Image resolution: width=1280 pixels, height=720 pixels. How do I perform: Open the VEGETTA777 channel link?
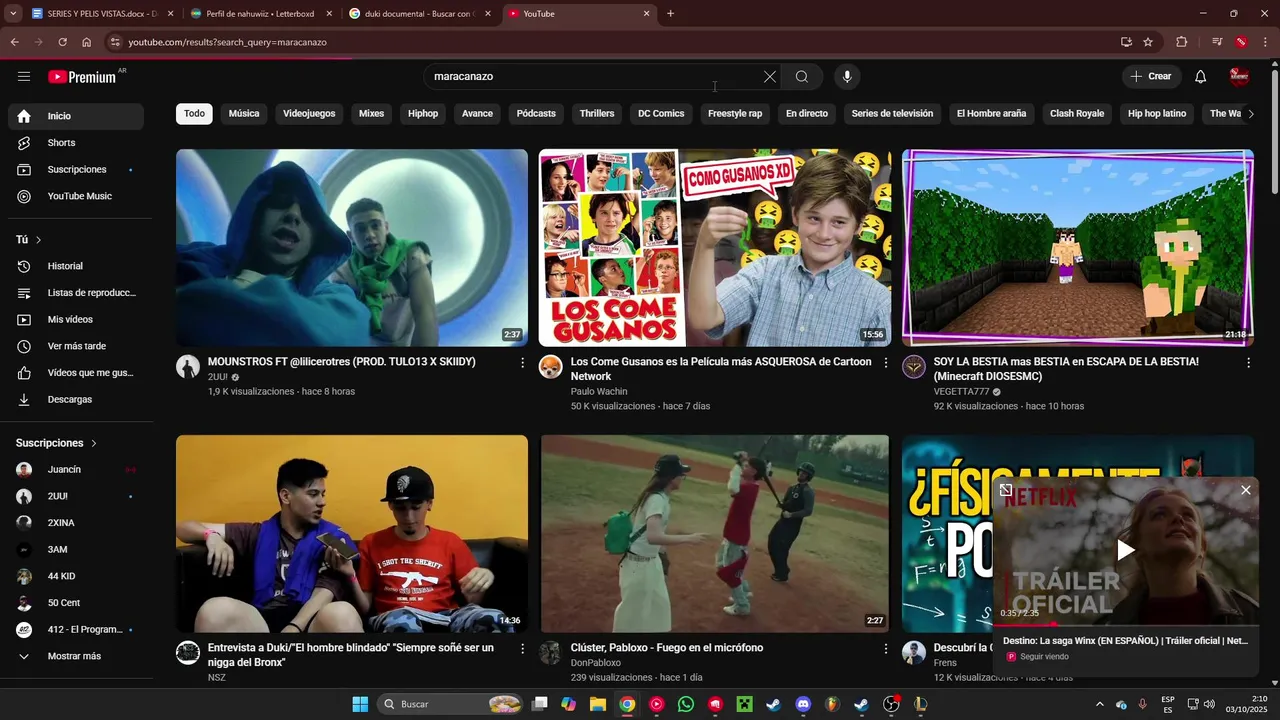pos(961,392)
